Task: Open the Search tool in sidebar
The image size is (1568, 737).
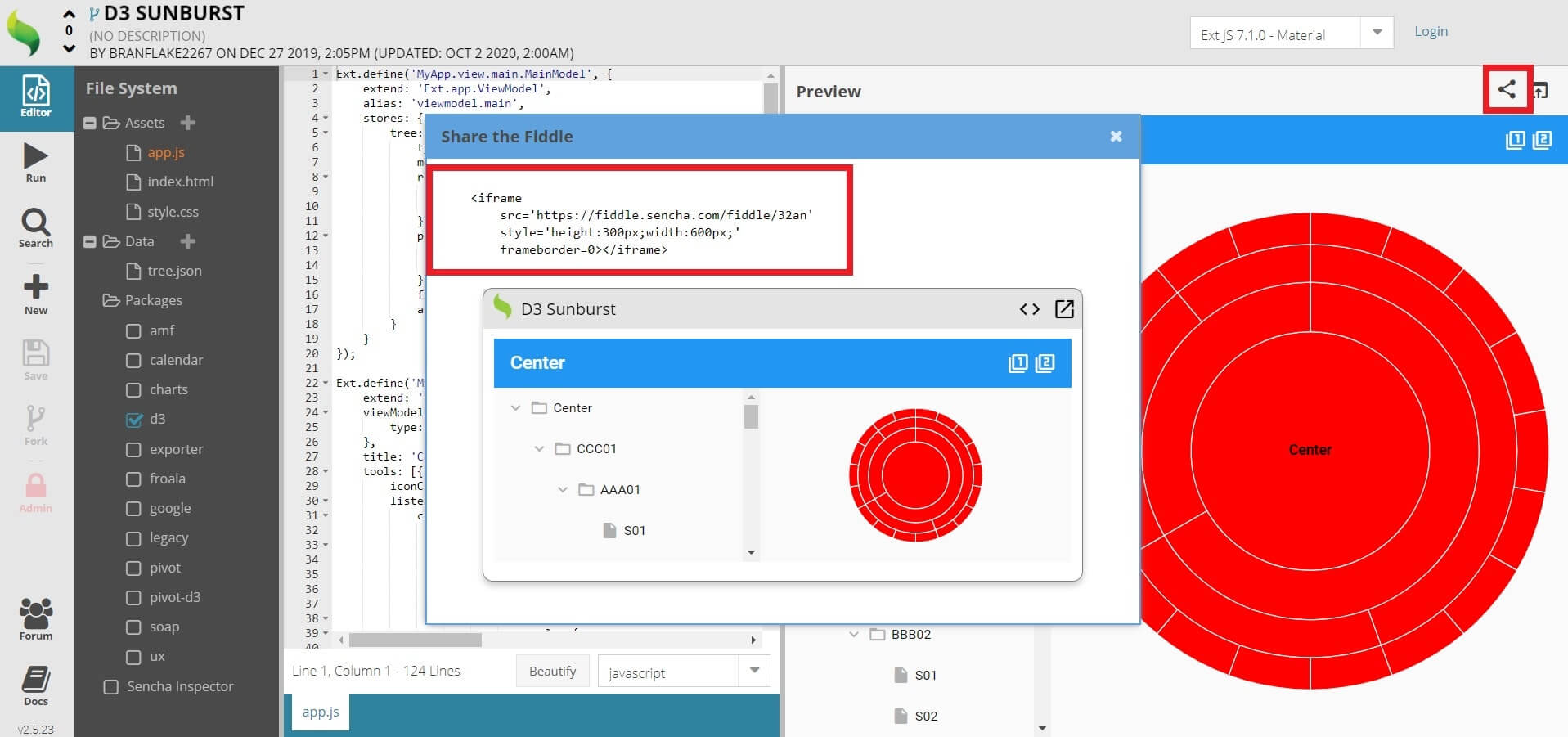Action: 36,228
